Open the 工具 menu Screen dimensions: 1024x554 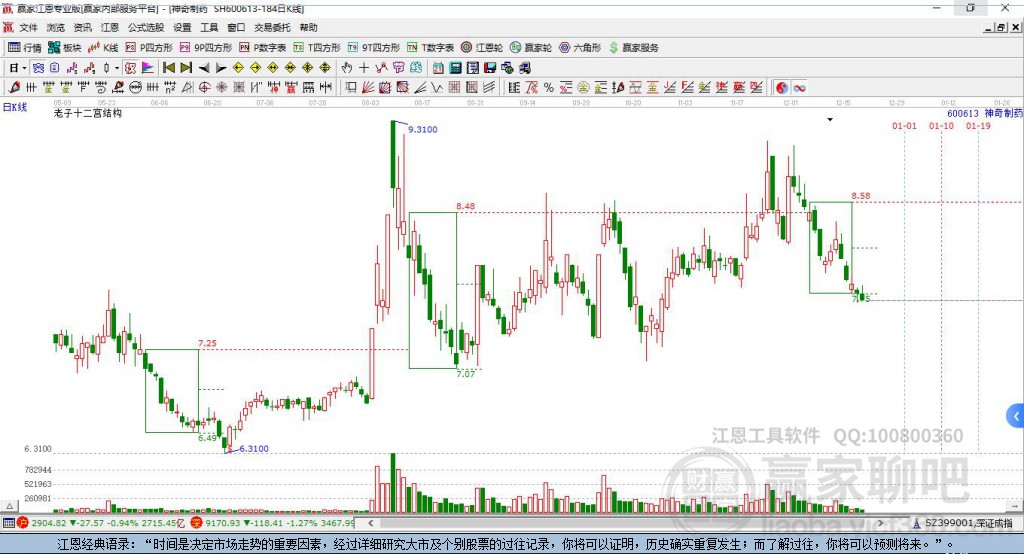[209, 27]
